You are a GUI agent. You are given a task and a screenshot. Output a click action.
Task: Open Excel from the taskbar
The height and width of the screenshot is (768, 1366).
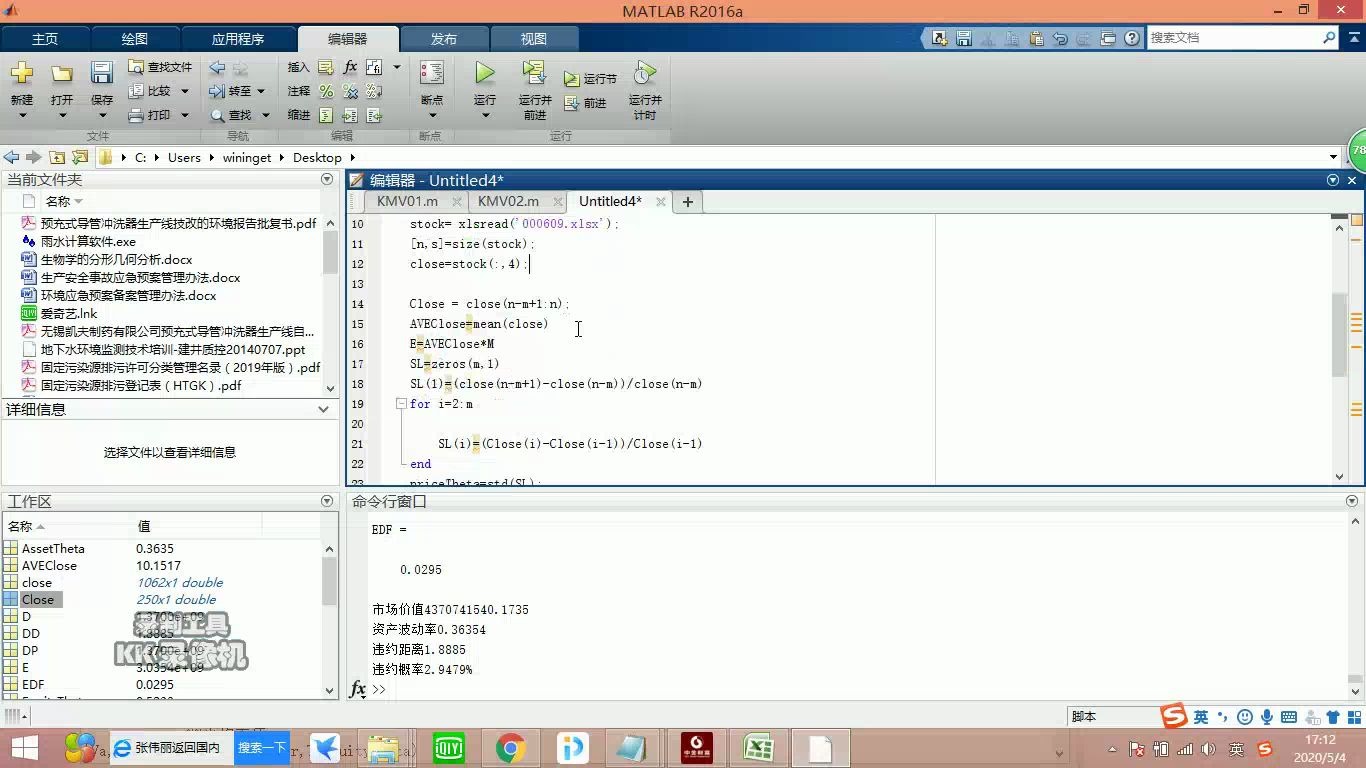(758, 748)
